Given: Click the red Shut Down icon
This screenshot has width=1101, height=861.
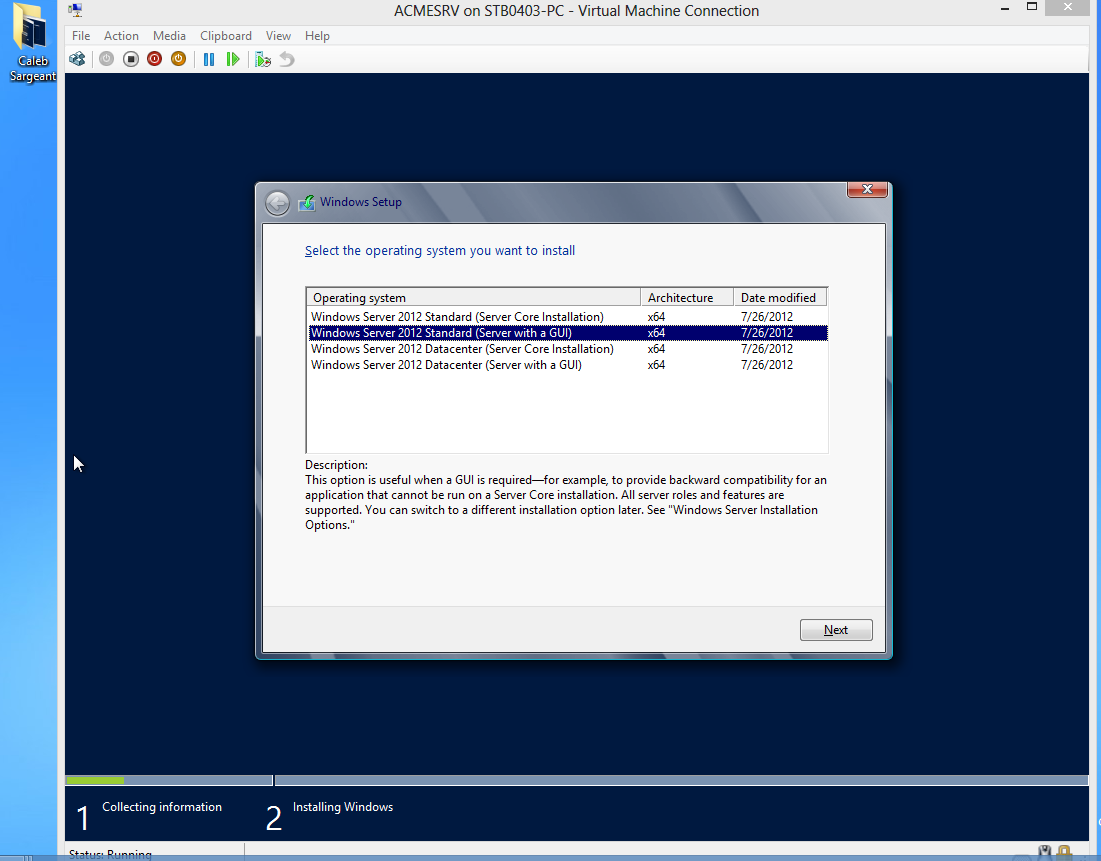Looking at the screenshot, I should (x=154, y=59).
